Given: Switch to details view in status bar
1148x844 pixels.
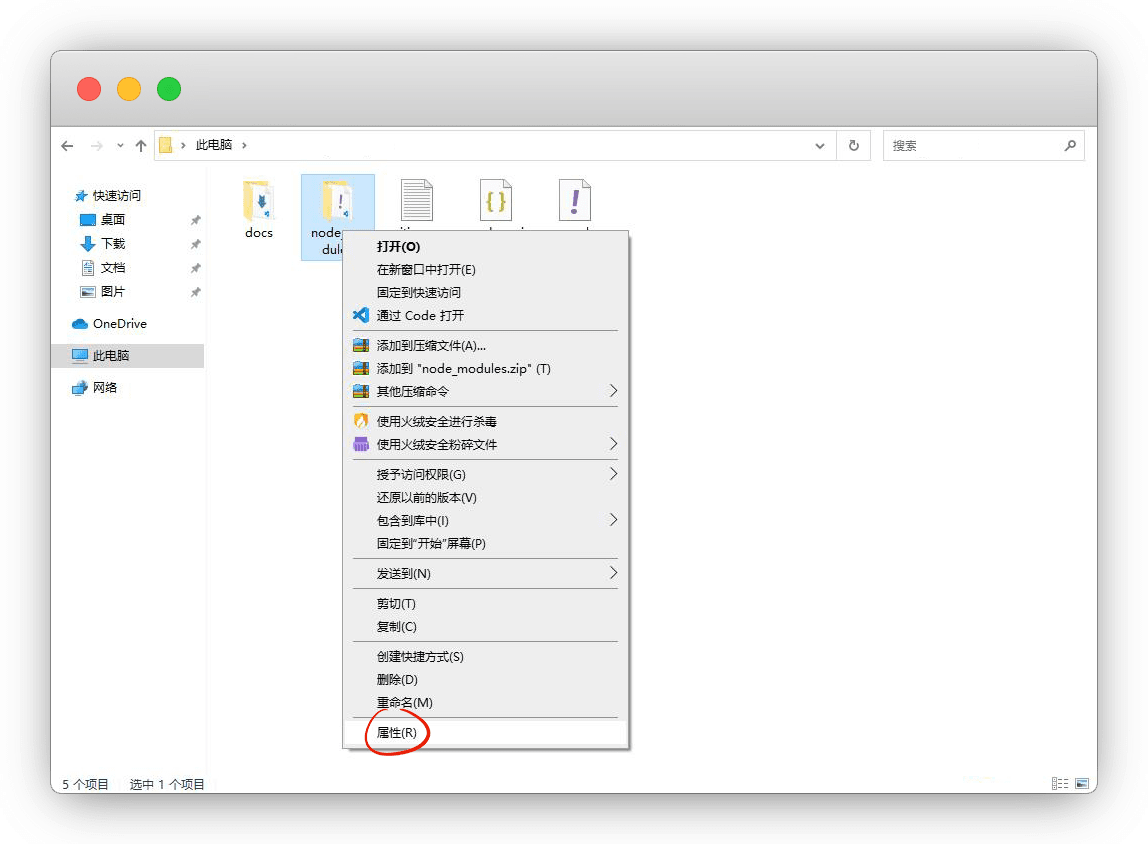Looking at the screenshot, I should coord(1059,784).
